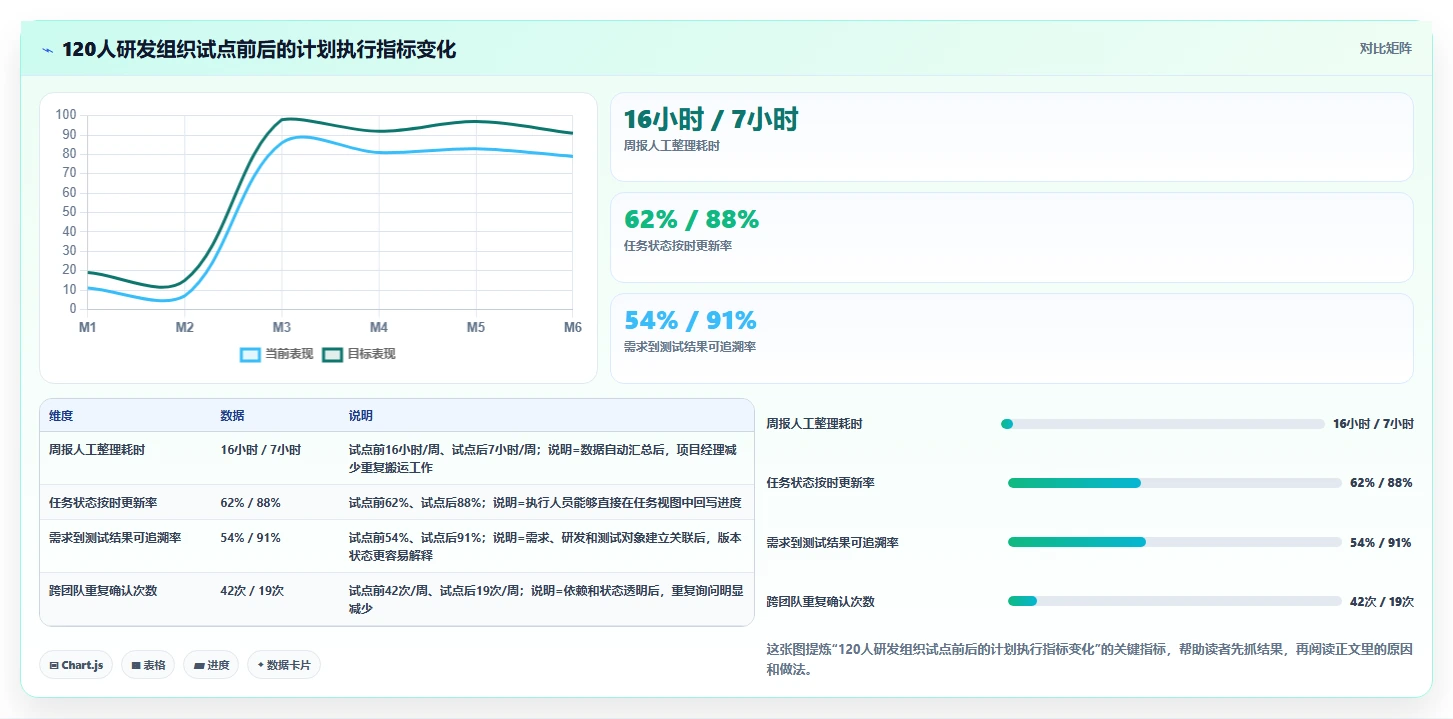The image size is (1453, 719).
Task: Select table row name 跨团队重复确认次数
Action: tap(103, 591)
